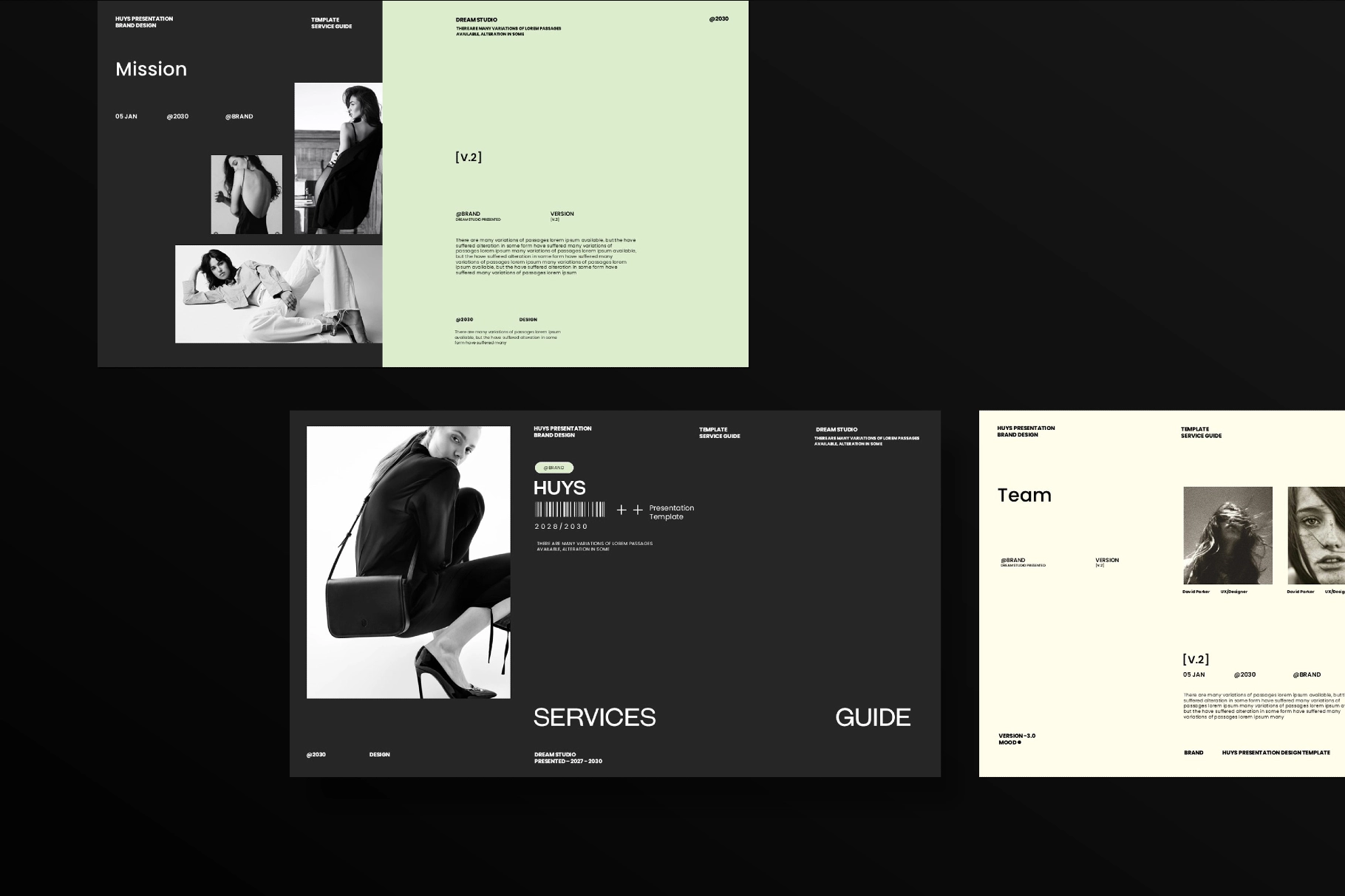This screenshot has height=896, width=1345.
Task: Select the second plus icon before Presentation Template
Action: point(637,508)
